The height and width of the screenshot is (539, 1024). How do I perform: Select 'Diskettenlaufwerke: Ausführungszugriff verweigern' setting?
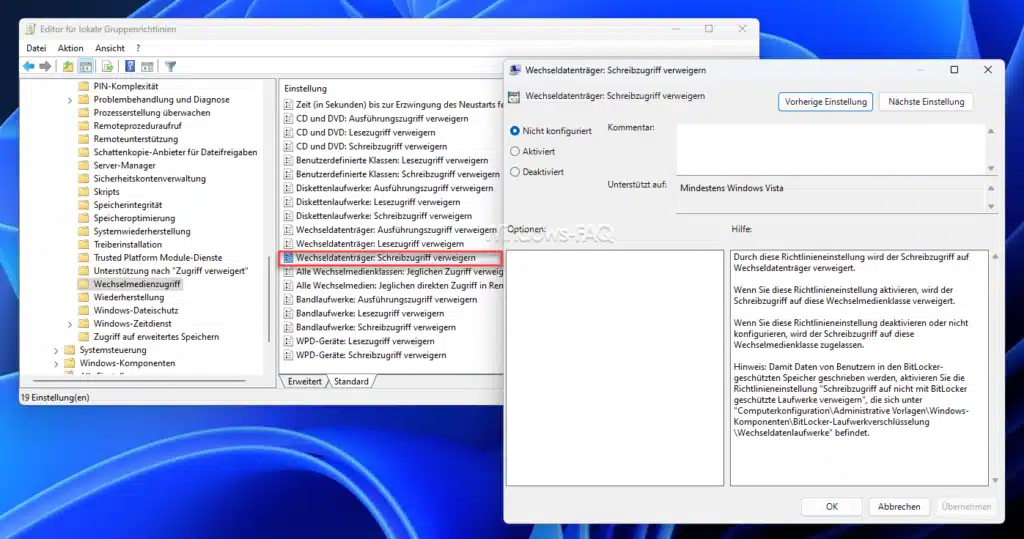(x=394, y=188)
